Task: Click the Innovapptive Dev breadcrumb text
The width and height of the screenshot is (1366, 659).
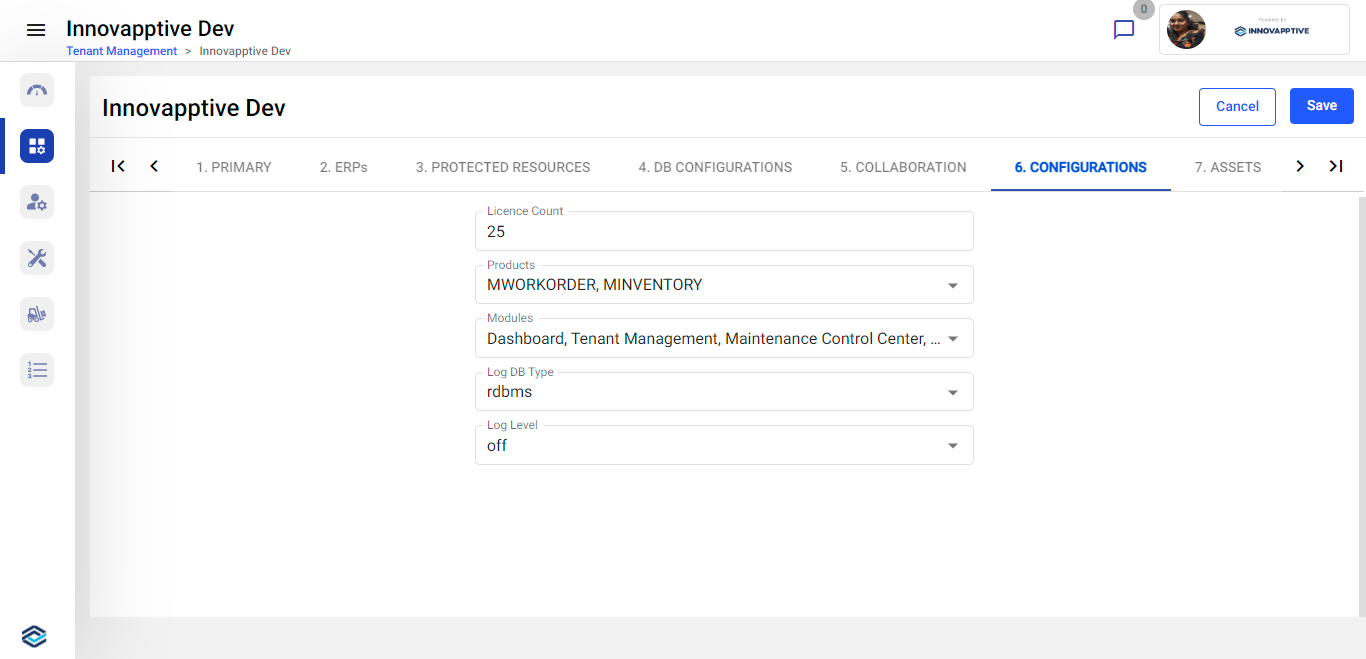Action: (245, 51)
